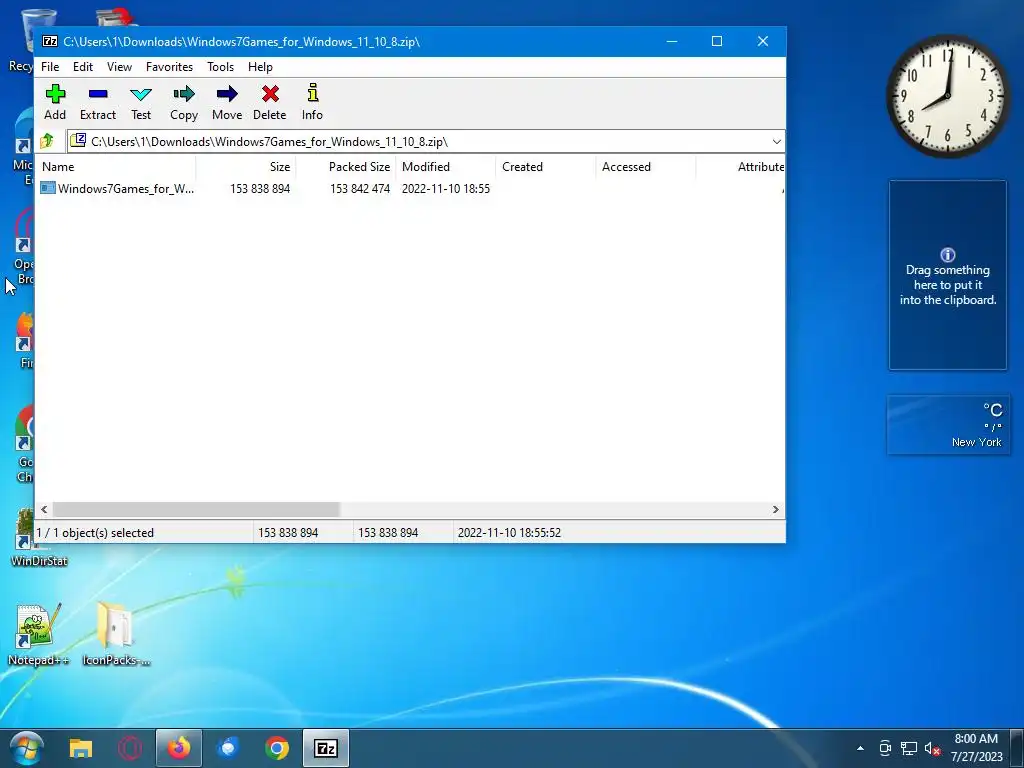Click the muted volume tray icon

click(x=932, y=748)
